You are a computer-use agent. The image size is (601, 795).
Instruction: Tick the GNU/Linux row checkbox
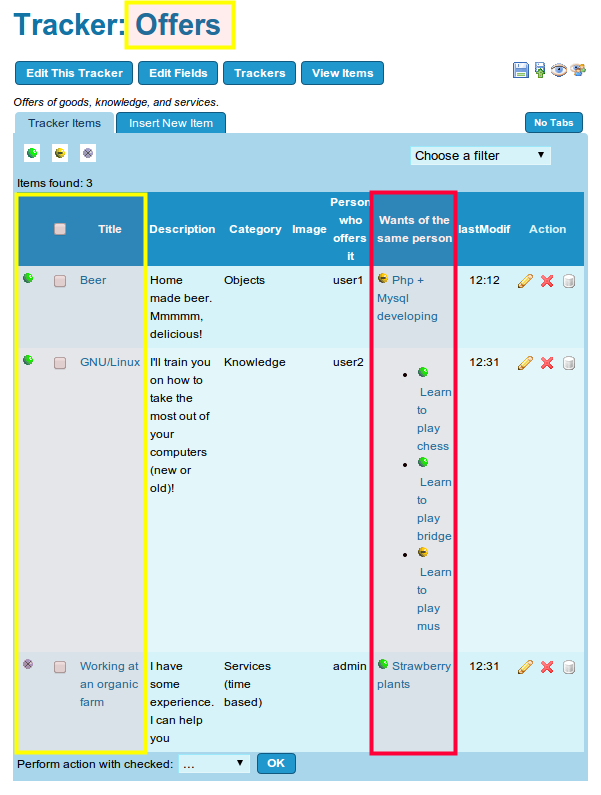click(x=60, y=363)
